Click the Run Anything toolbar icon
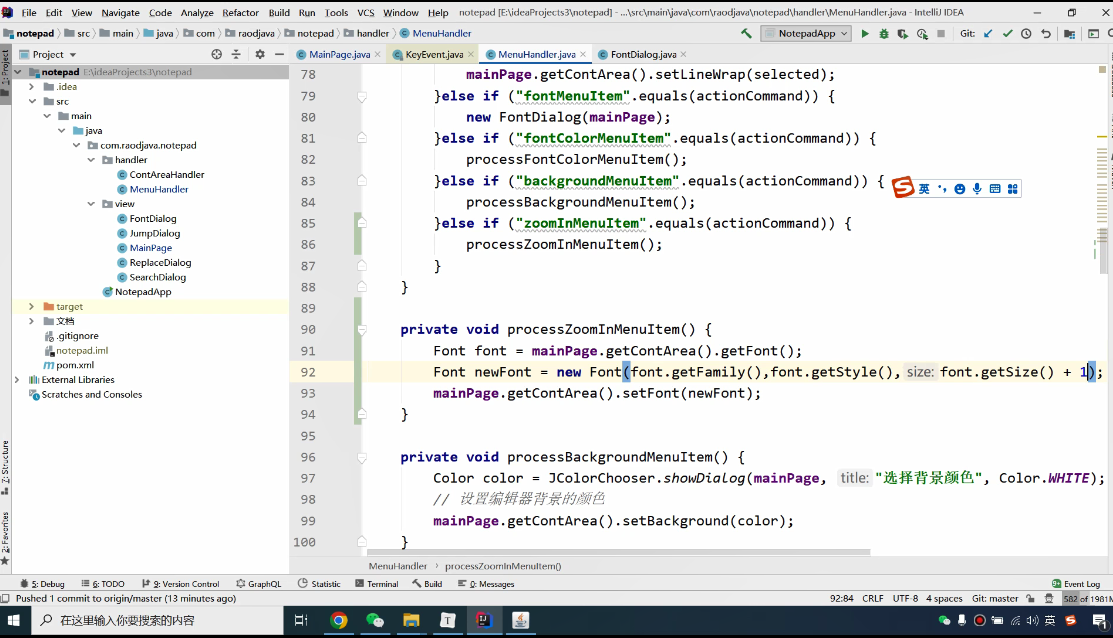Image resolution: width=1113 pixels, height=638 pixels. (x=1093, y=33)
